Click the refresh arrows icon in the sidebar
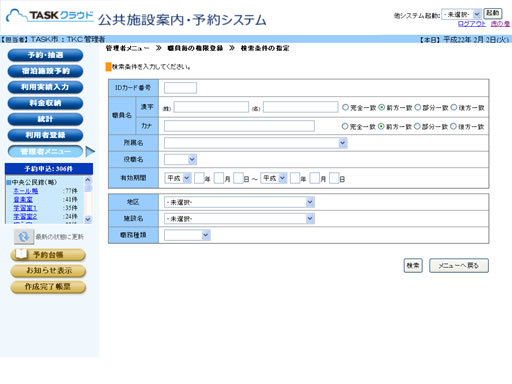The image size is (512, 384). tap(24, 237)
